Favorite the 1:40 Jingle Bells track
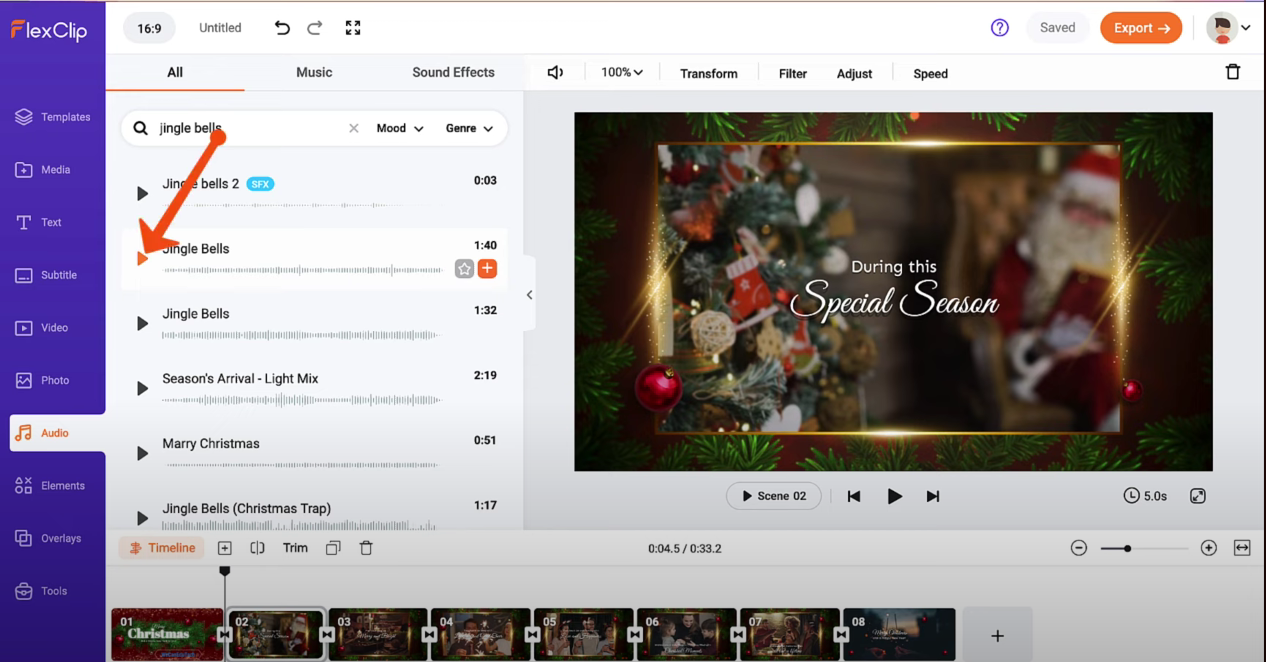The width and height of the screenshot is (1266, 662). (464, 268)
